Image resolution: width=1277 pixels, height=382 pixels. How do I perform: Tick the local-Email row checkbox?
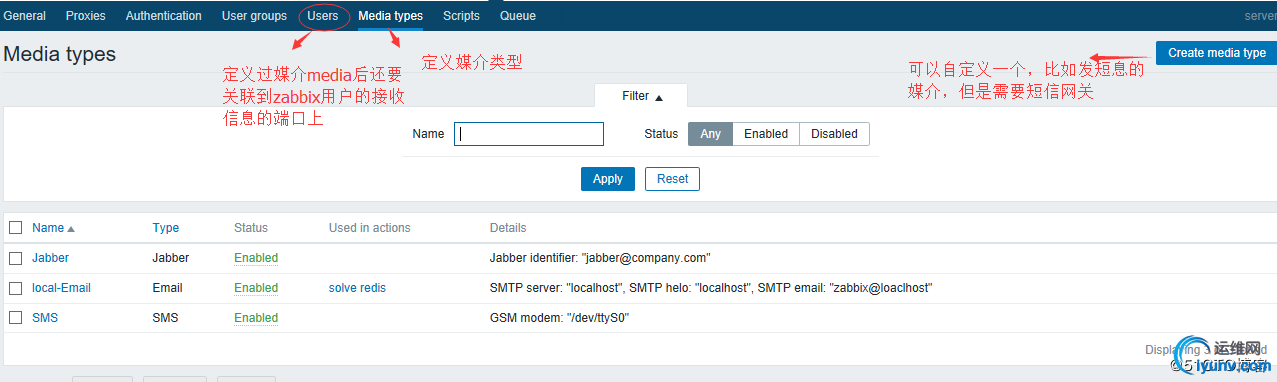[x=15, y=288]
